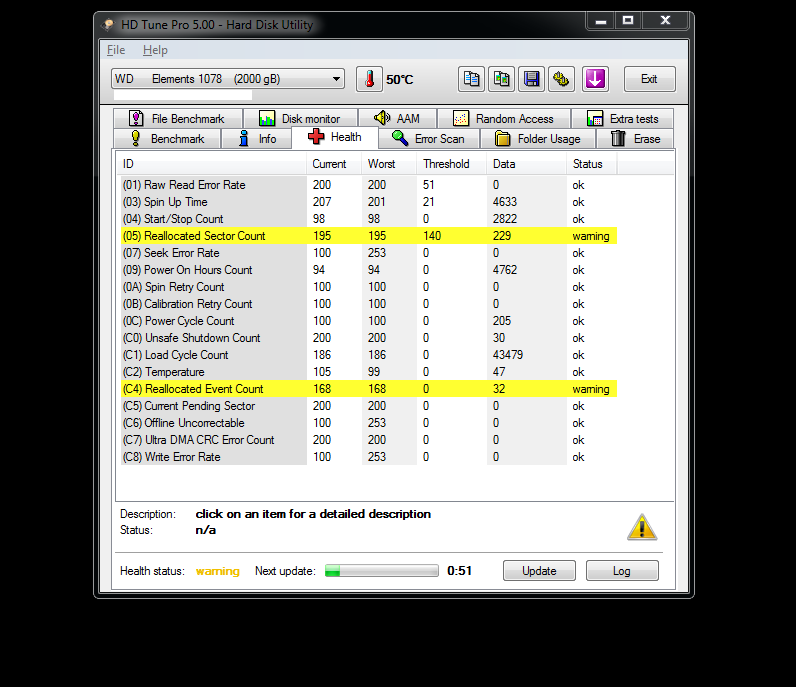Switch to the Benchmark tab
Viewport: 796px width, 687px height.
click(168, 139)
